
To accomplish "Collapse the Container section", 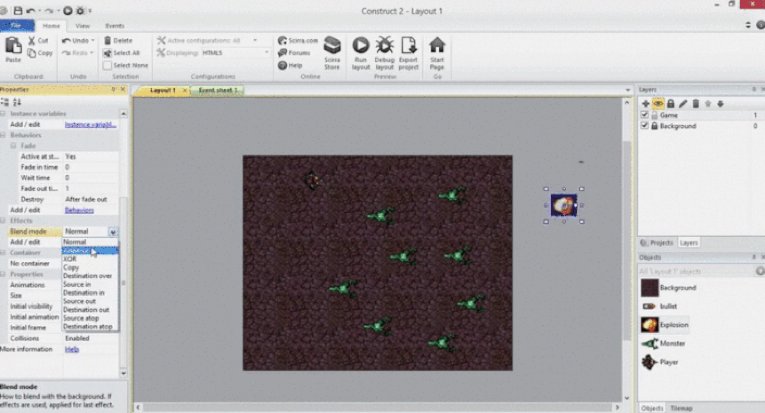I will (3, 253).
